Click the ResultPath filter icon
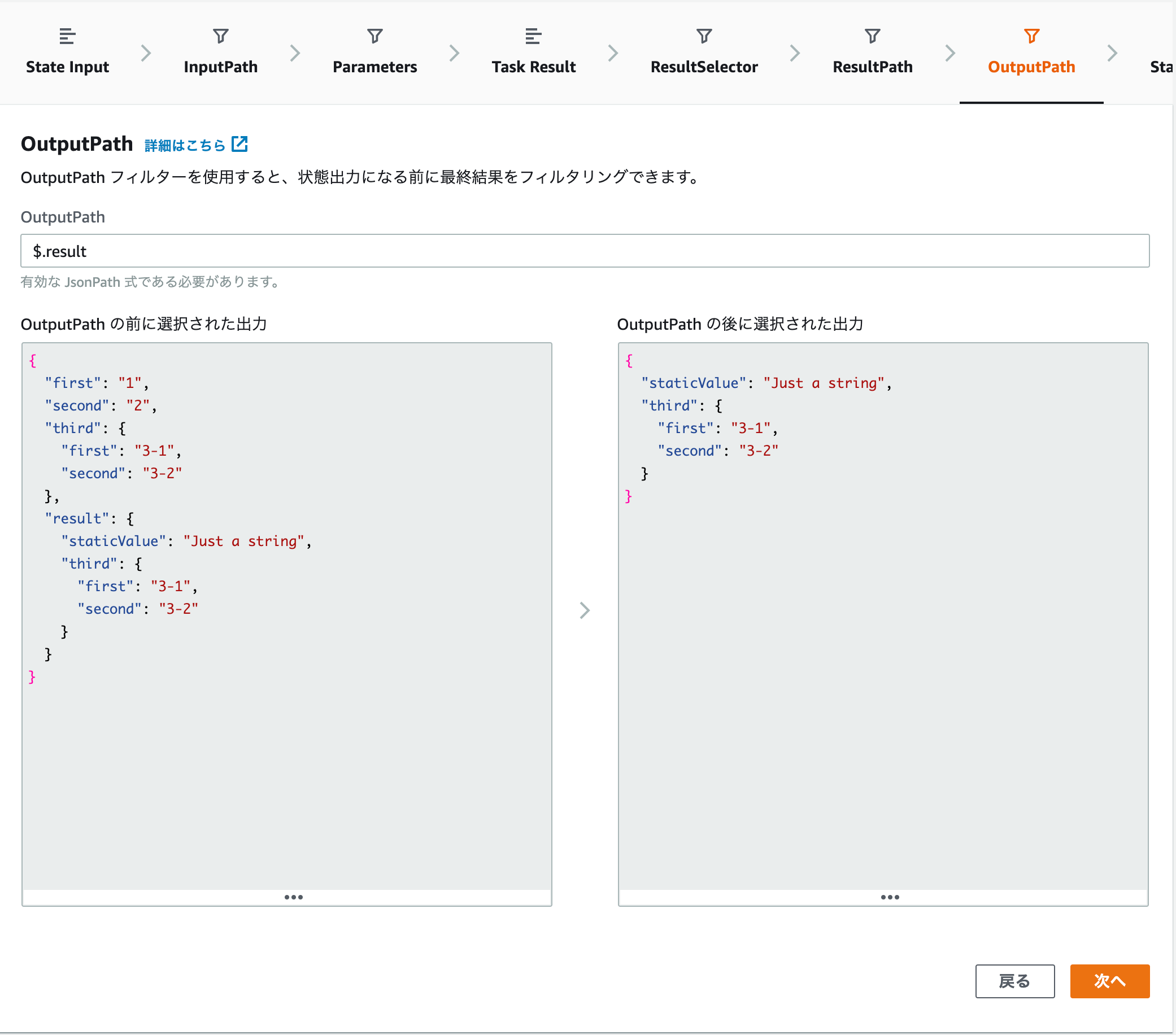 pos(872,36)
